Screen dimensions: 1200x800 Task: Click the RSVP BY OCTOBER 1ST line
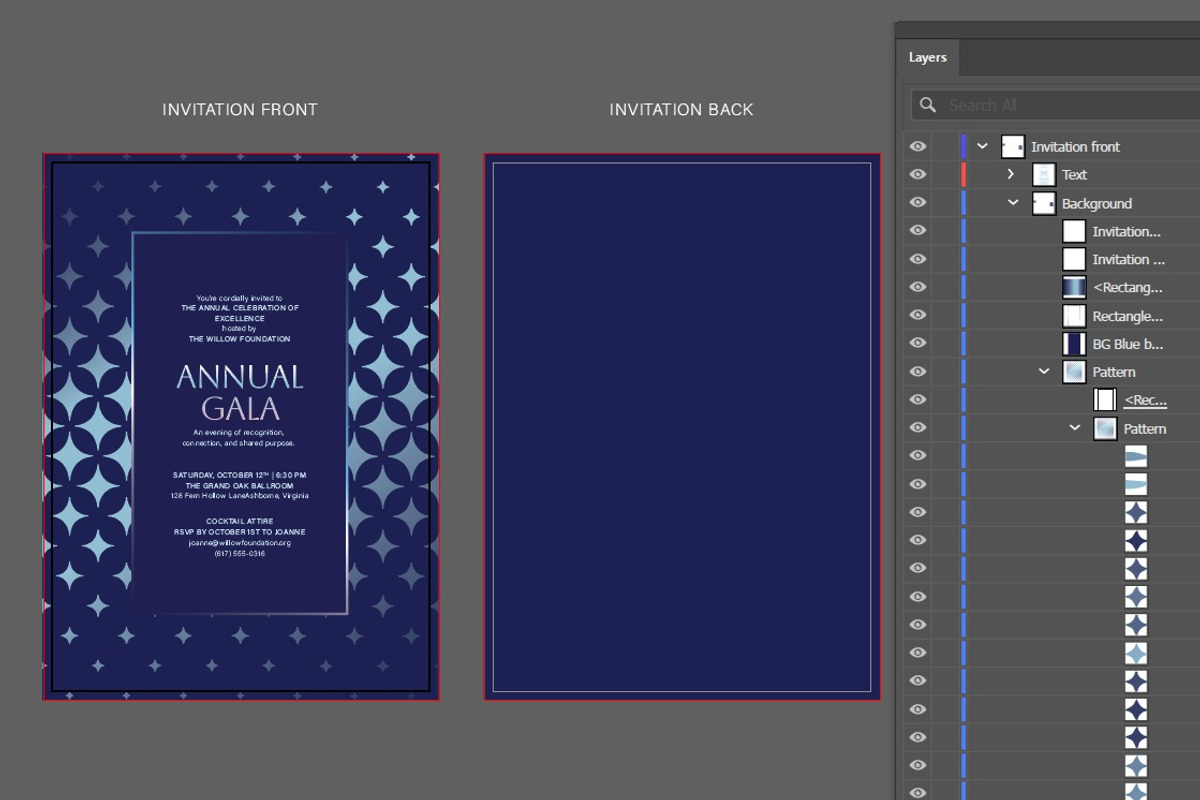240,532
